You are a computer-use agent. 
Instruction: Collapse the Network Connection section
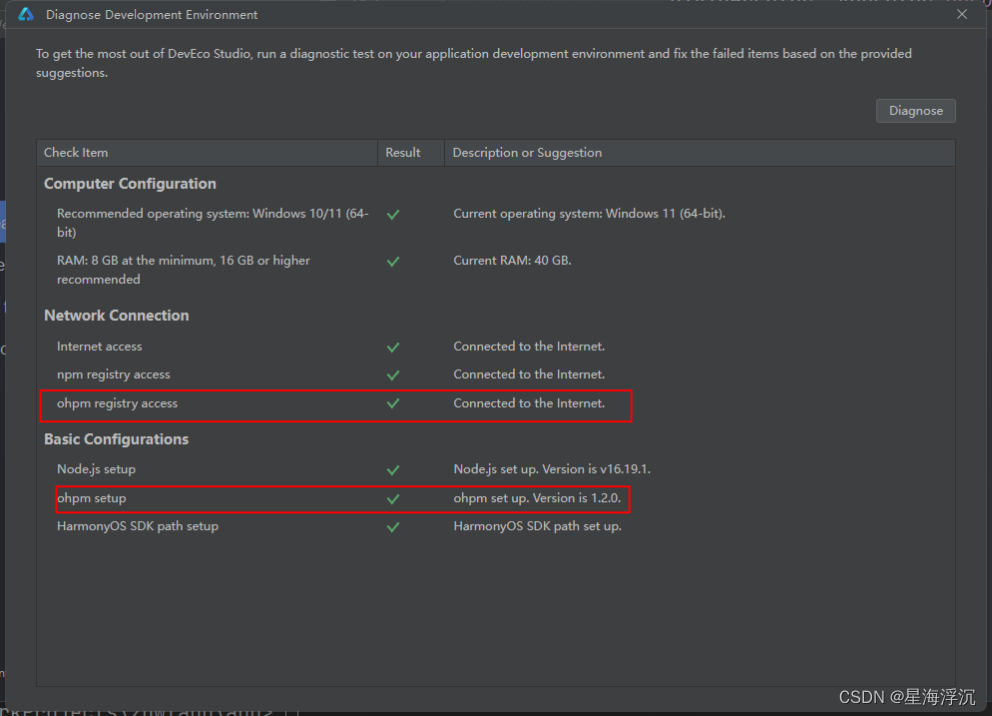(116, 315)
